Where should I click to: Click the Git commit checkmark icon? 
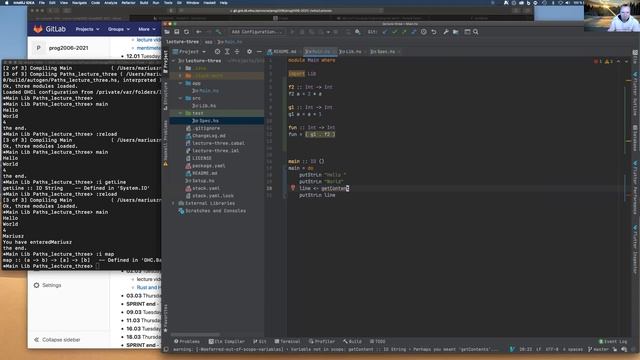point(394,32)
